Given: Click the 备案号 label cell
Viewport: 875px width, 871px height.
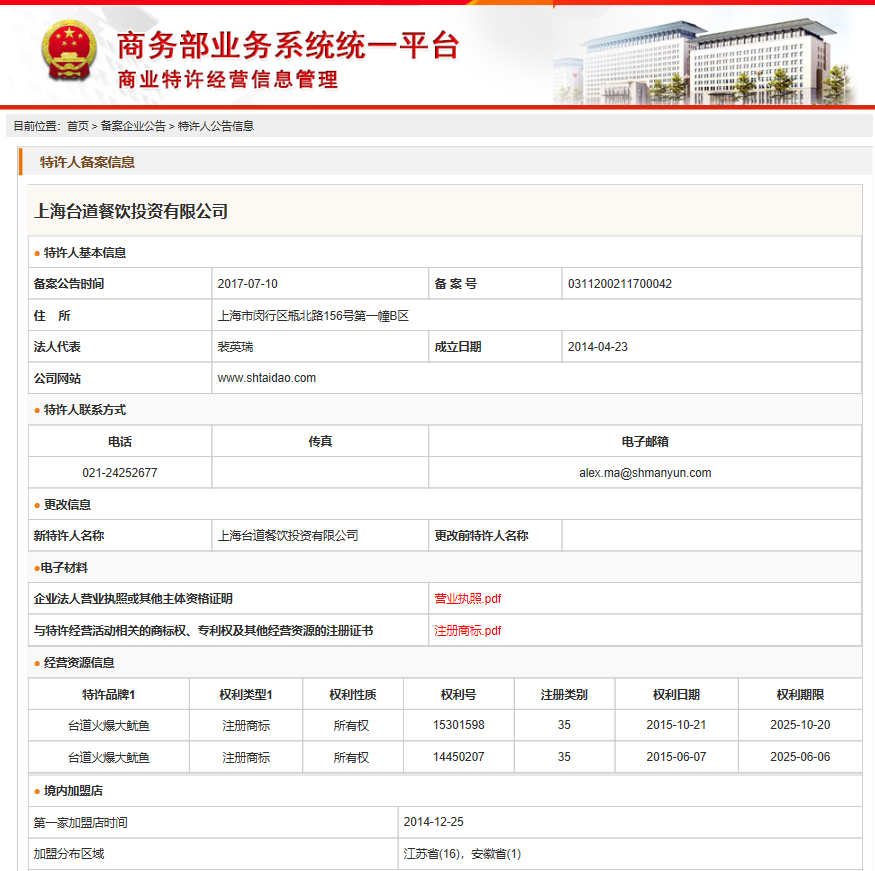Looking at the screenshot, I should 456,283.
